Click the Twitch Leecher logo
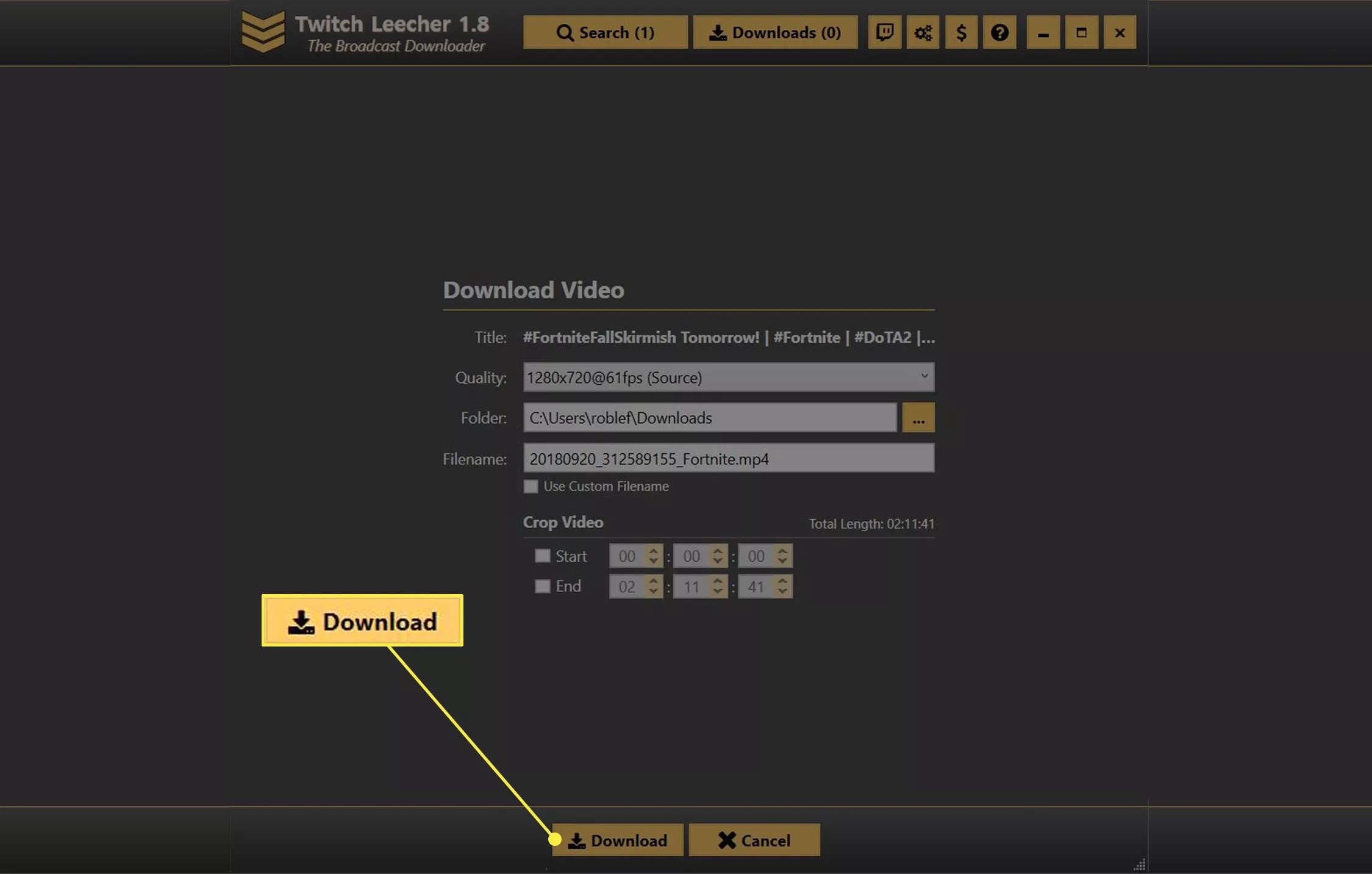The width and height of the screenshot is (1372, 874). pyautogui.click(x=263, y=32)
